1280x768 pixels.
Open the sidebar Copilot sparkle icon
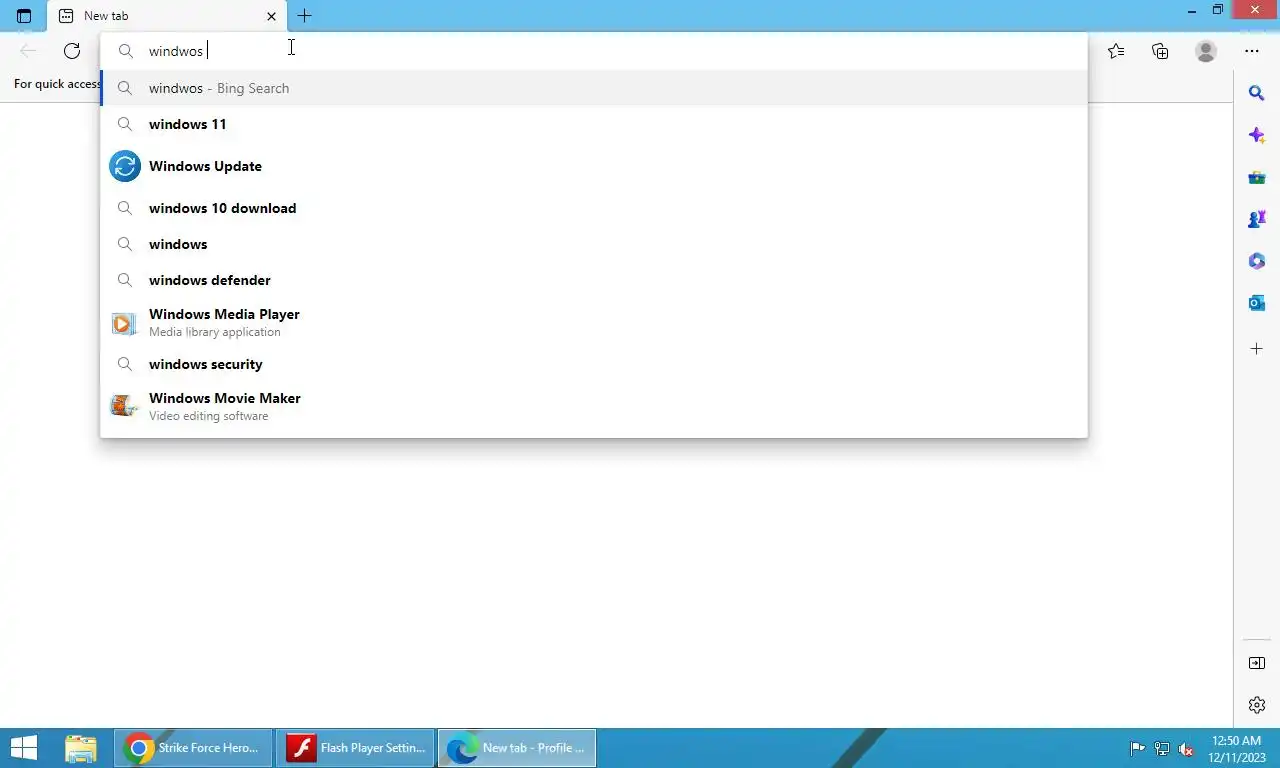coord(1257,135)
